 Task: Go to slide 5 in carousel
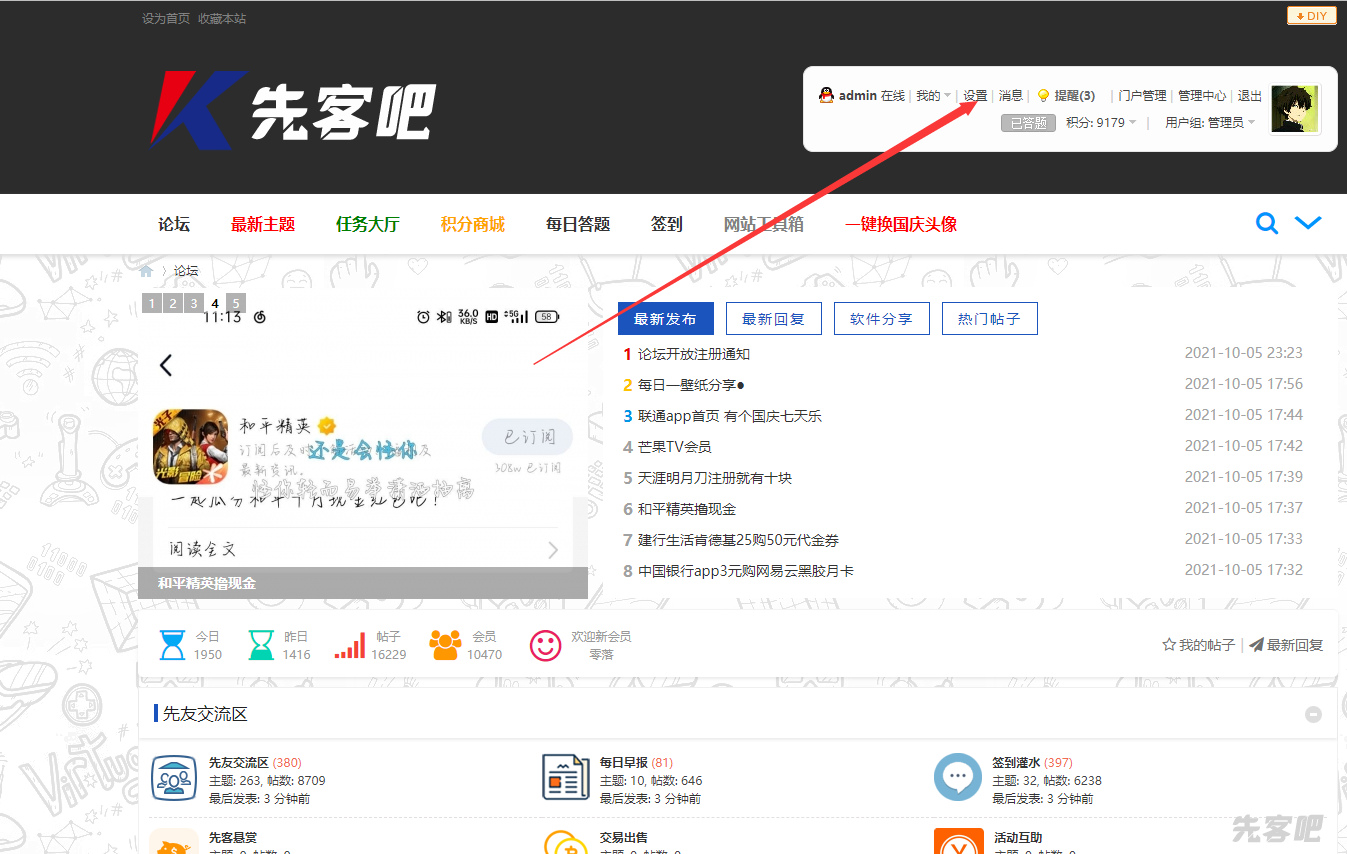tap(235, 303)
